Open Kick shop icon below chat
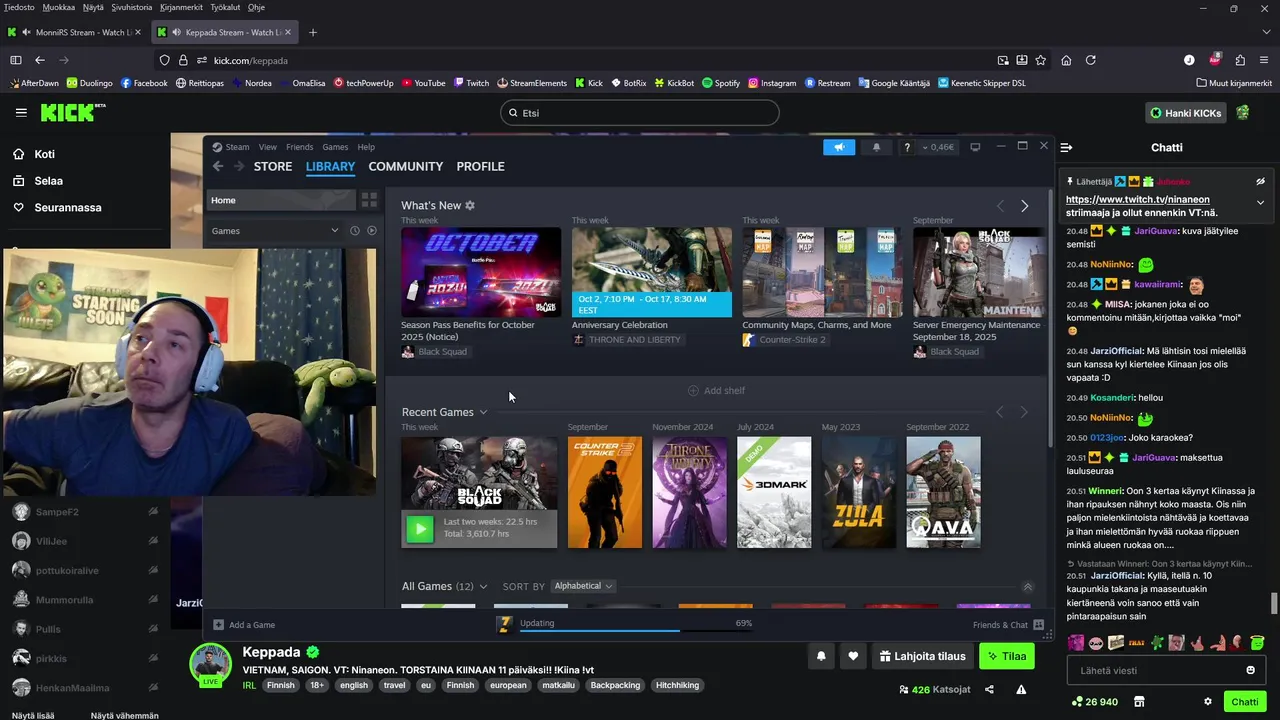Screen dimensions: 1280x720 [1139, 702]
